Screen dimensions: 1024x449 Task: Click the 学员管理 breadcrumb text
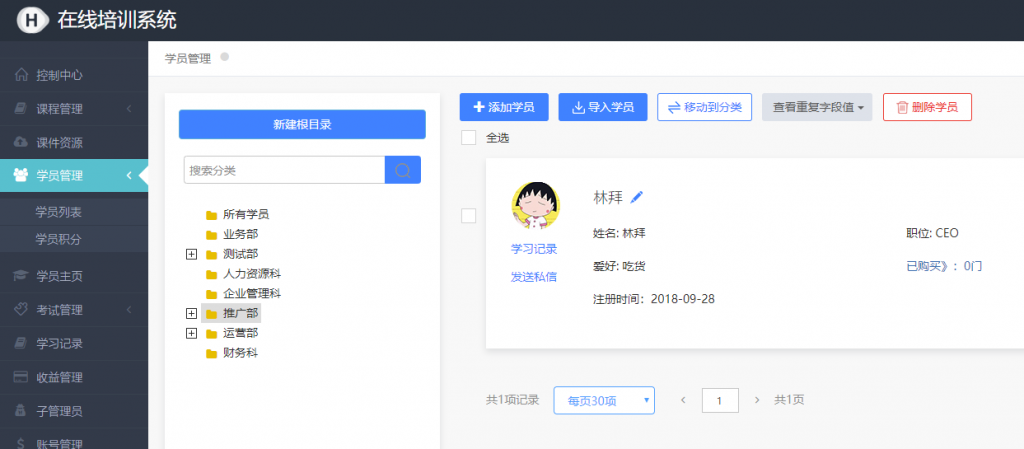pyautogui.click(x=188, y=59)
